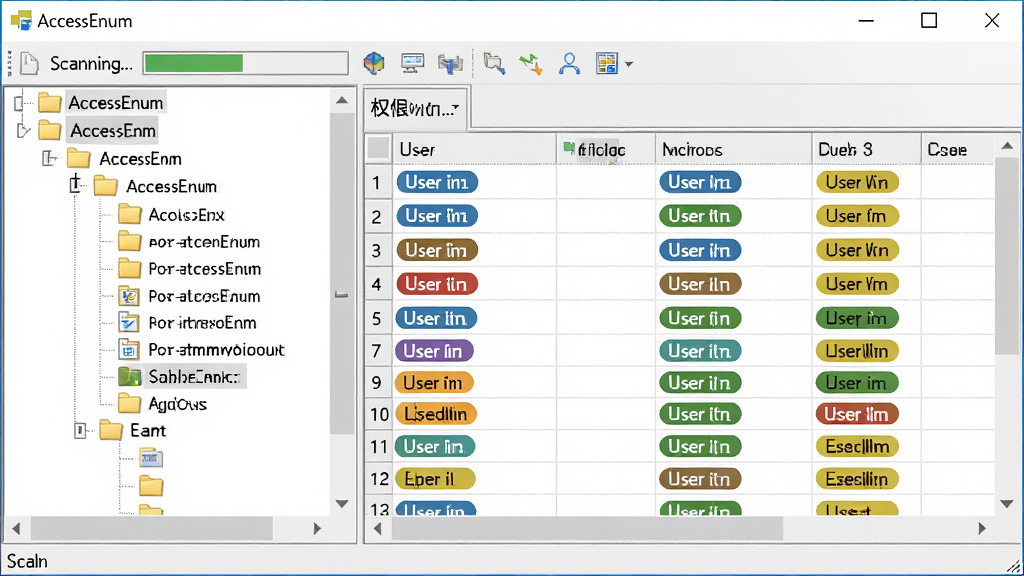The width and height of the screenshot is (1024, 576).
Task: Select the green SahbeEank folder
Action: pos(180,377)
